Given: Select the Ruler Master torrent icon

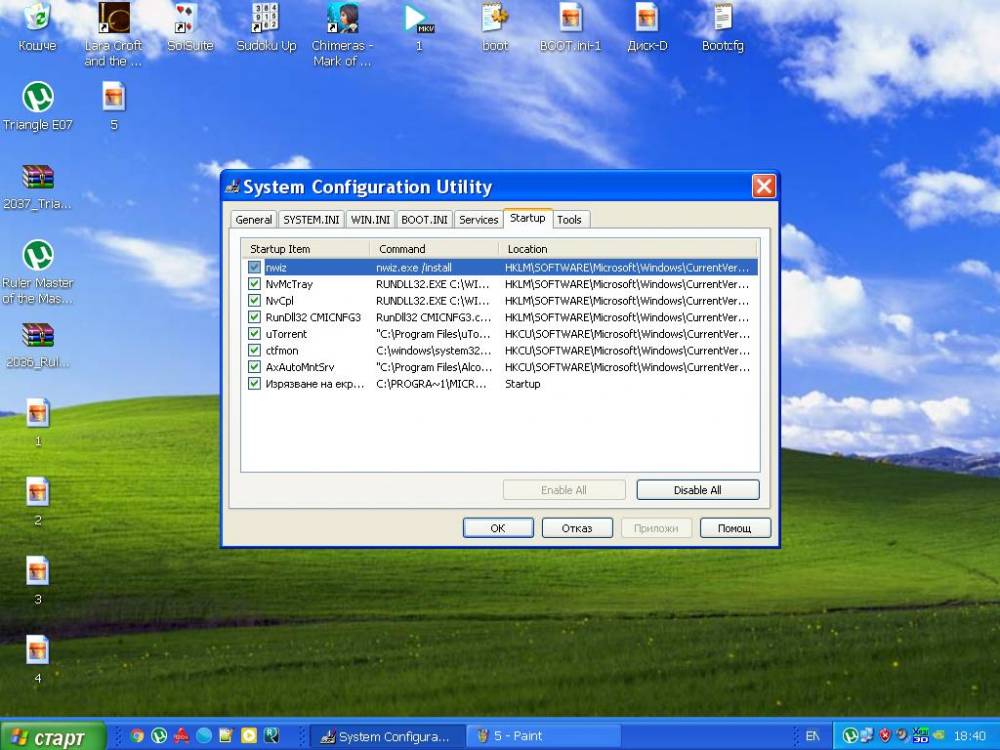Looking at the screenshot, I should click(38, 255).
